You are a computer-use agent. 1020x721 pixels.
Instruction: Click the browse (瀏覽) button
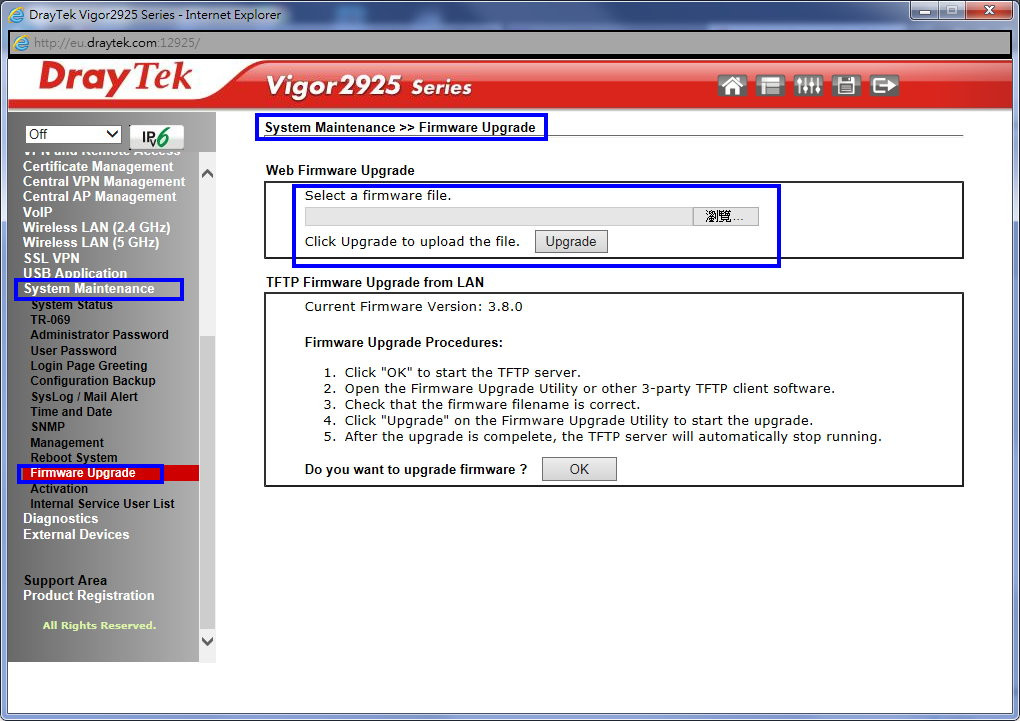coord(725,217)
